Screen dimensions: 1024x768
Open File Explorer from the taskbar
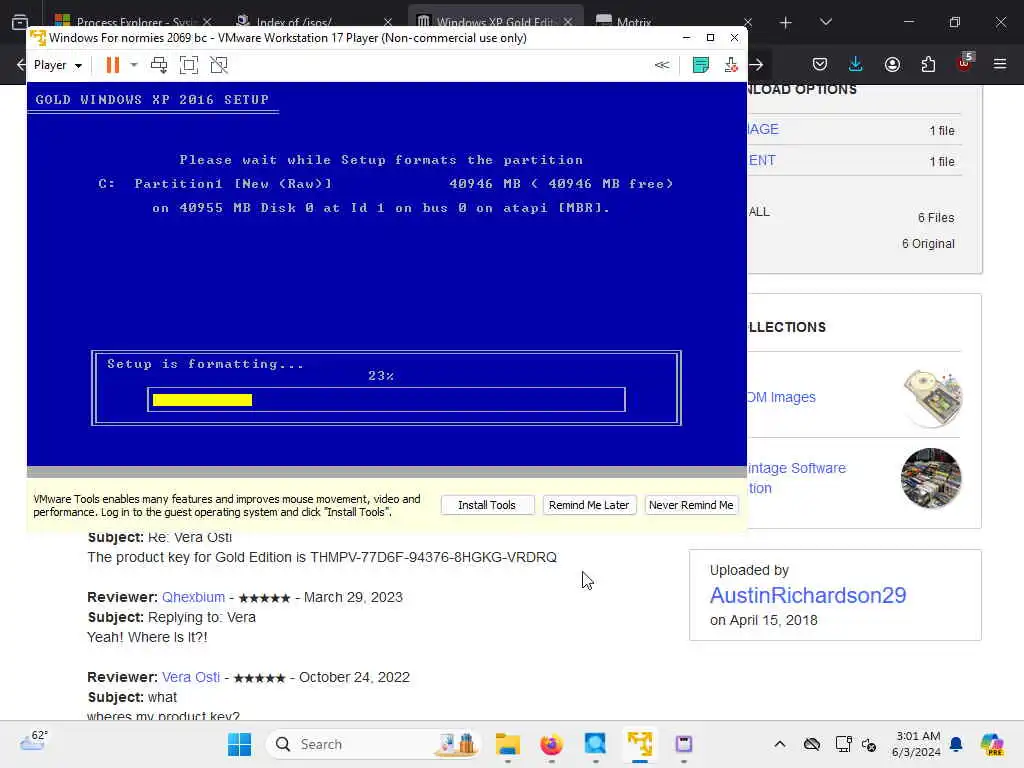[x=507, y=744]
